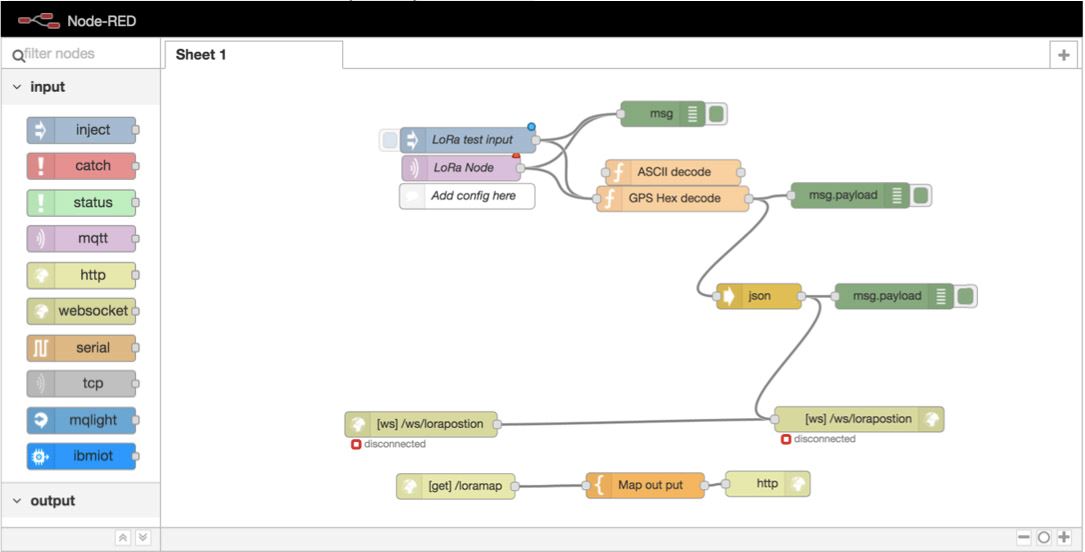This screenshot has height=552, width=1085.
Task: Click the filter nodes search field
Action: tap(85, 54)
